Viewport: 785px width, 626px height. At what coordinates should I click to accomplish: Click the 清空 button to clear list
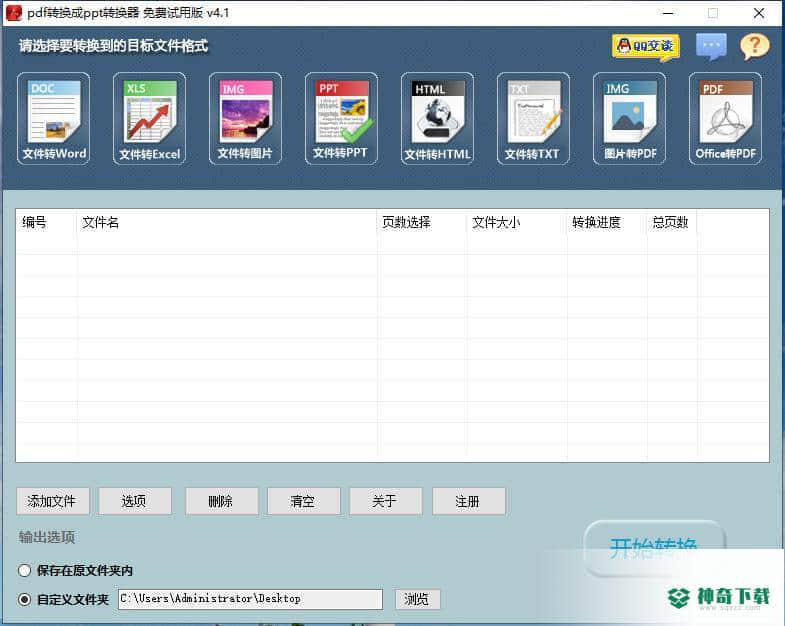coord(303,501)
